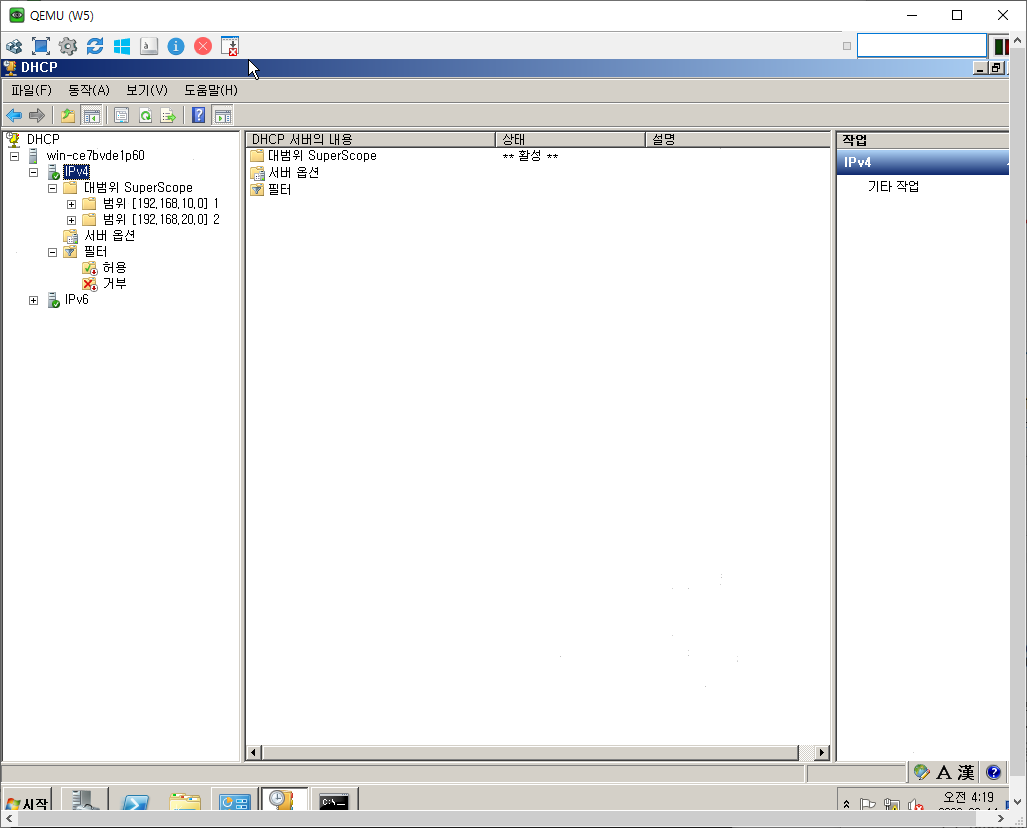Collapse the 필터 tree node
The height and width of the screenshot is (828, 1027).
(x=52, y=252)
